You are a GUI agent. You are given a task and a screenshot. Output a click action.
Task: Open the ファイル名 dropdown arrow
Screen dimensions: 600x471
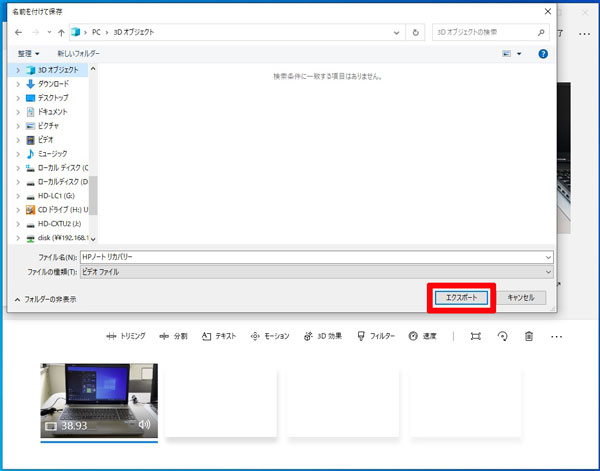point(548,257)
